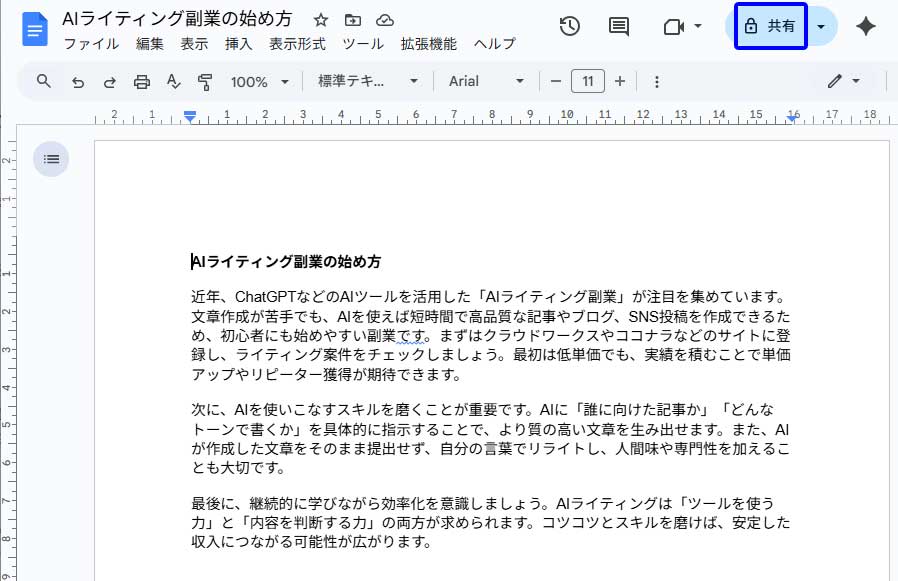Open the Arial font dropdown

[x=486, y=82]
